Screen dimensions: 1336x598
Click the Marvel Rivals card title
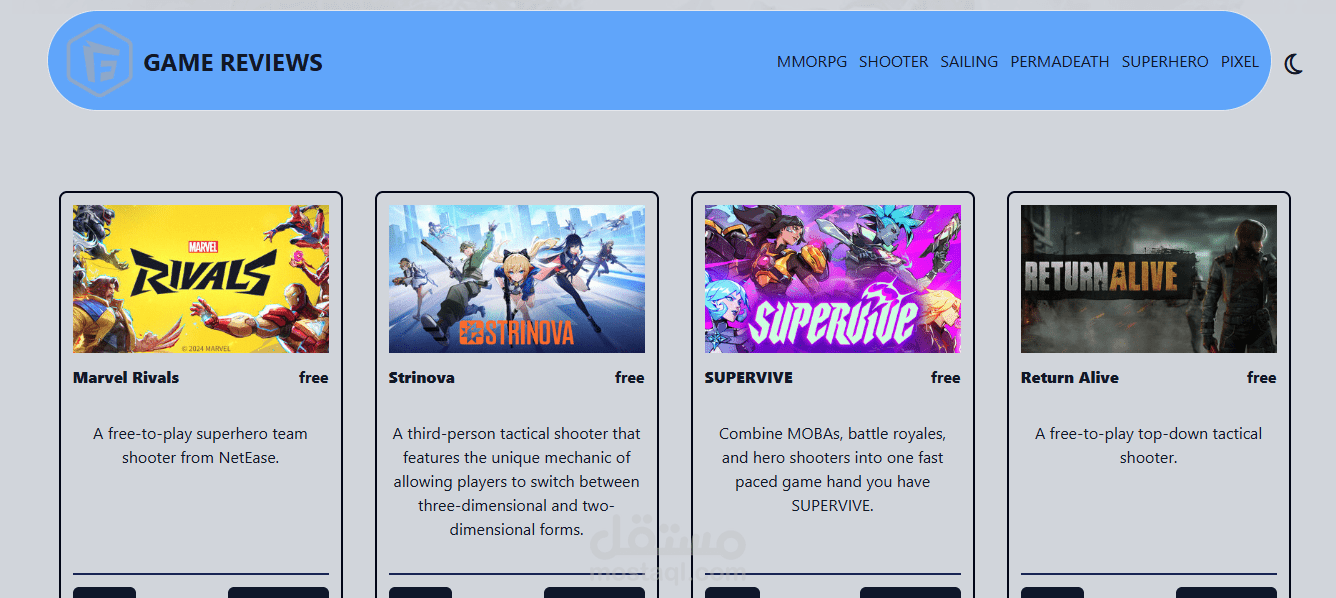(x=126, y=377)
